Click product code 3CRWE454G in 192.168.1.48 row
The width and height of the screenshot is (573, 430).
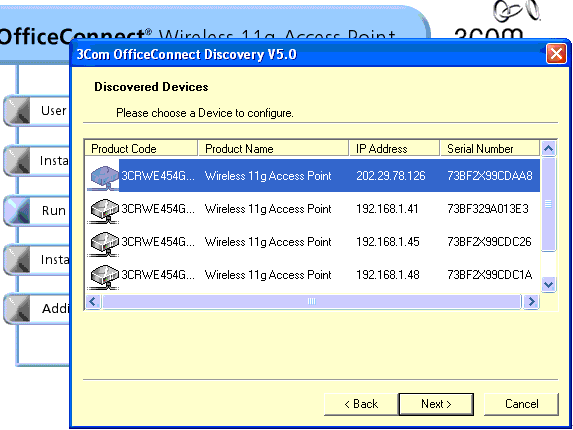tap(158, 275)
